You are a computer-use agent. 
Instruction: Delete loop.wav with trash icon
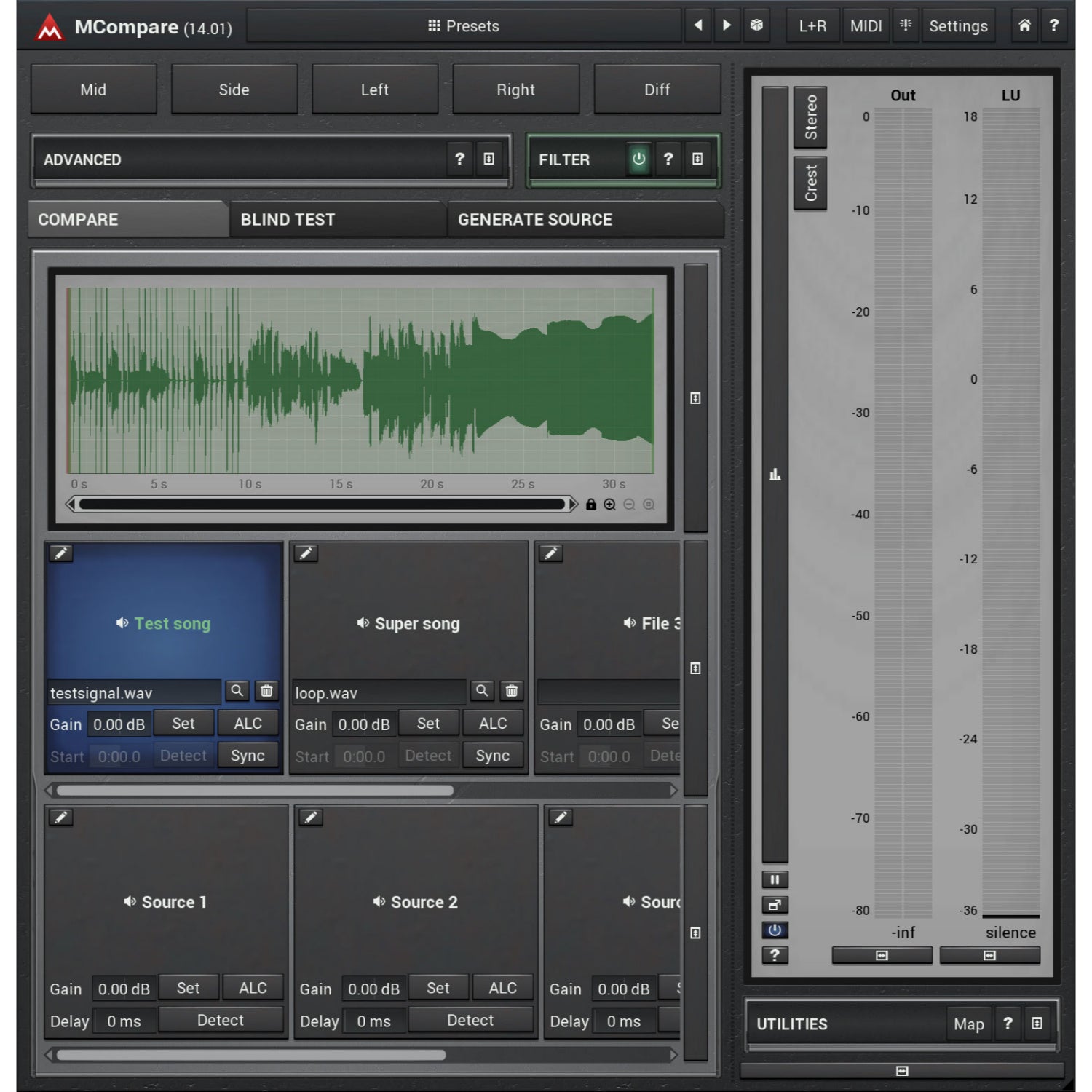click(511, 691)
